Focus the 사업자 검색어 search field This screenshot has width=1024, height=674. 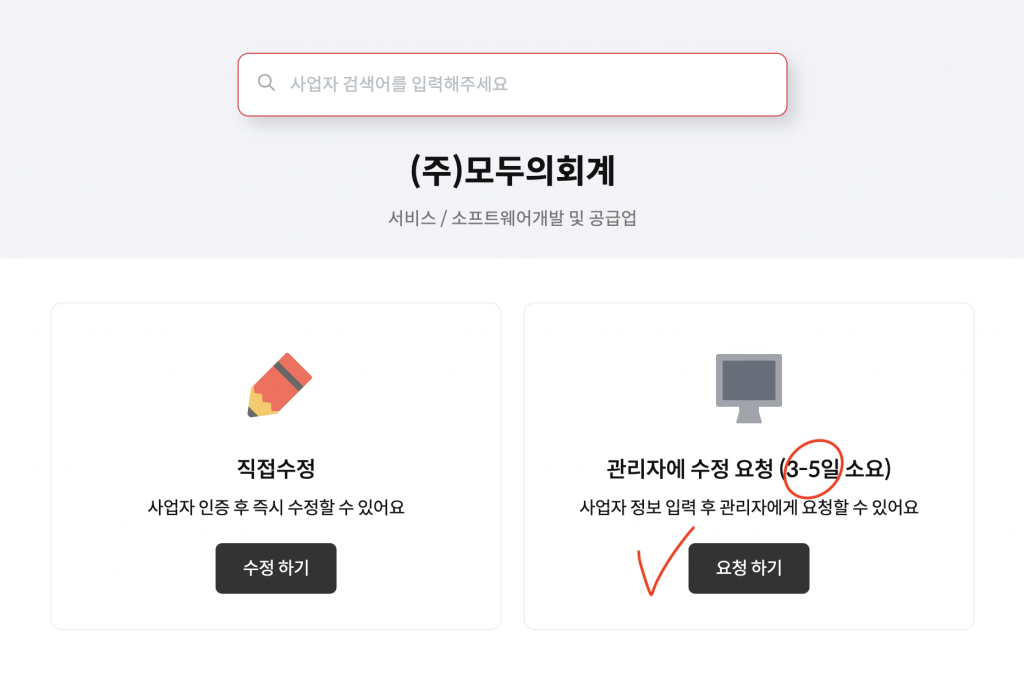point(512,85)
